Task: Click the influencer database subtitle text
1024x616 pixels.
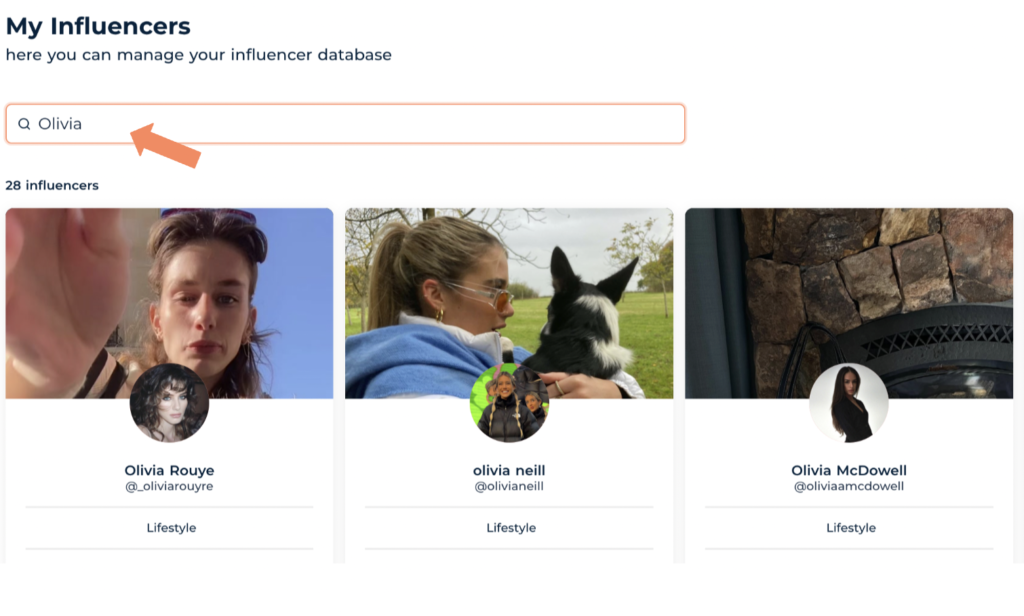Action: 198,55
